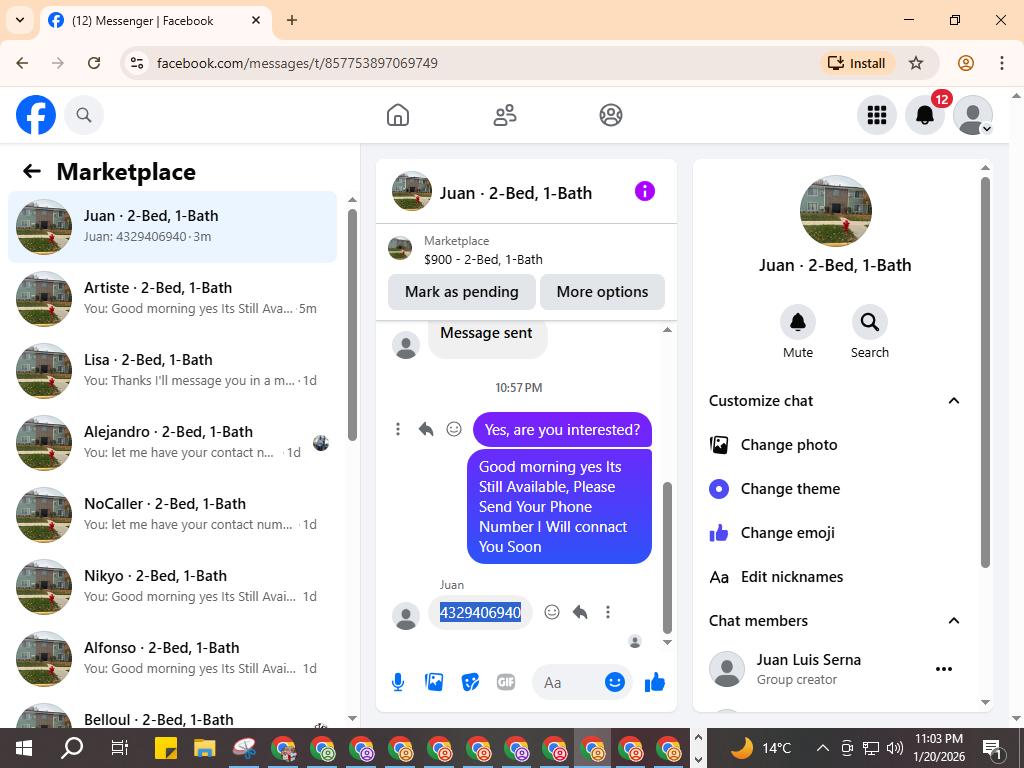
Task: Click the browser reload button
Action: click(x=94, y=63)
